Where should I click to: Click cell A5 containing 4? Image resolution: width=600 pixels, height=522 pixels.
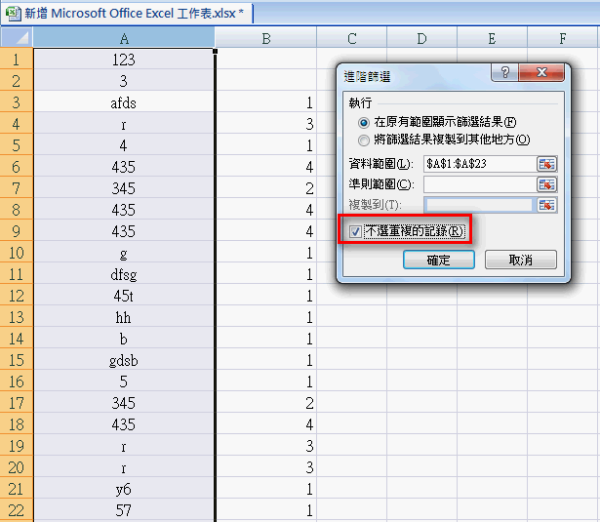tap(124, 145)
